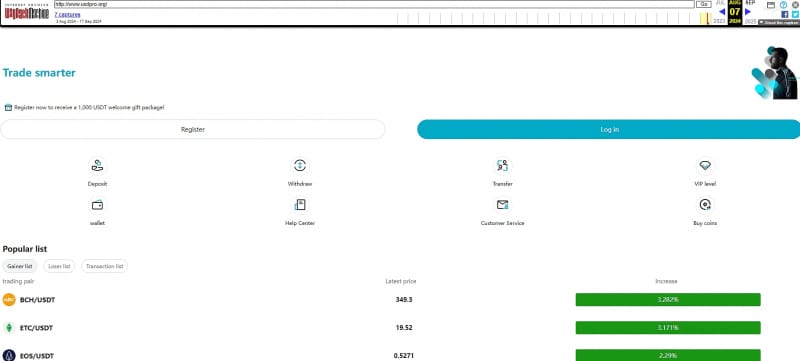Click the gift package icon

[x=8, y=108]
